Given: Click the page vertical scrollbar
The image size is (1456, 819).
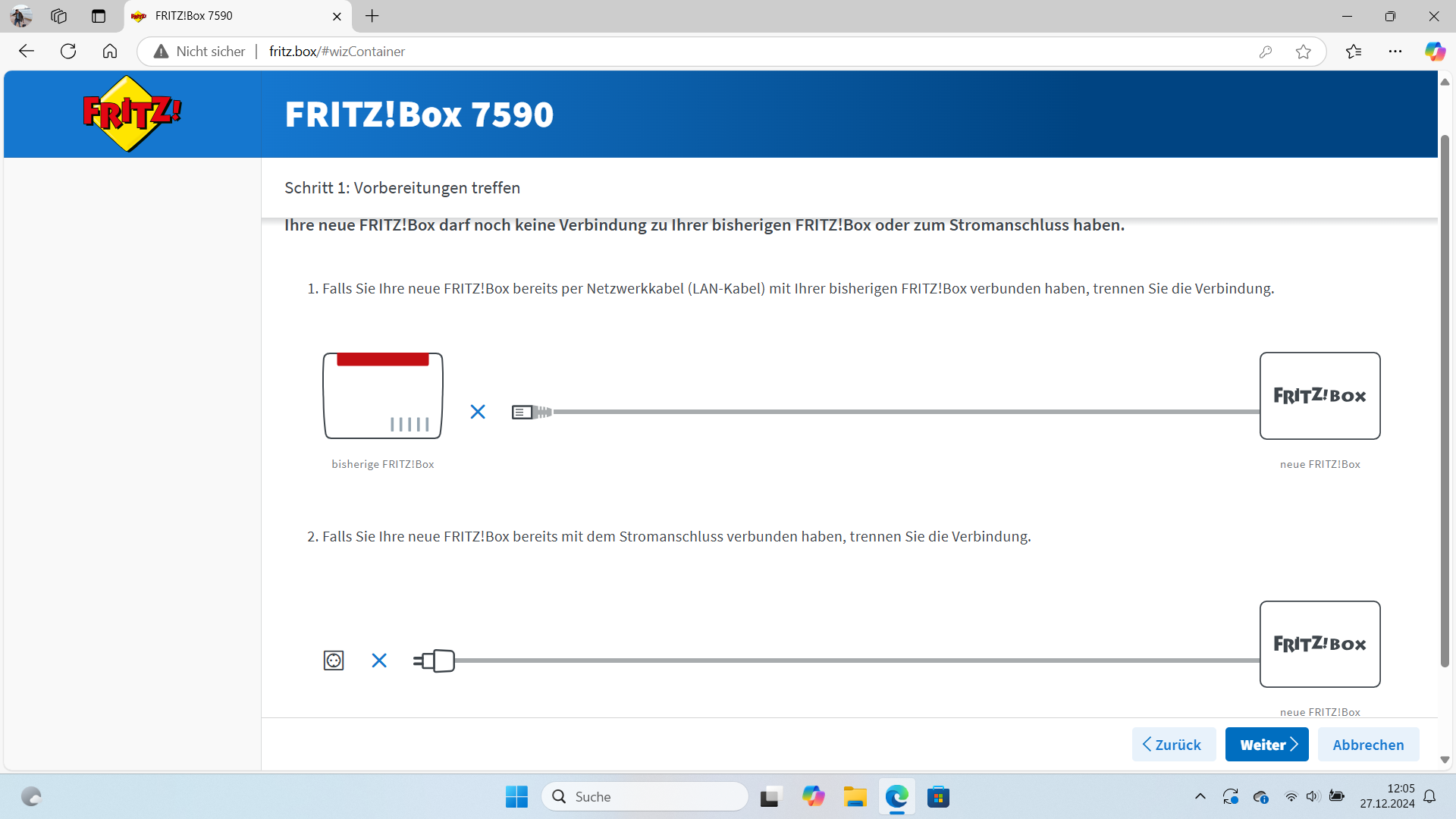Looking at the screenshot, I should [x=1445, y=402].
